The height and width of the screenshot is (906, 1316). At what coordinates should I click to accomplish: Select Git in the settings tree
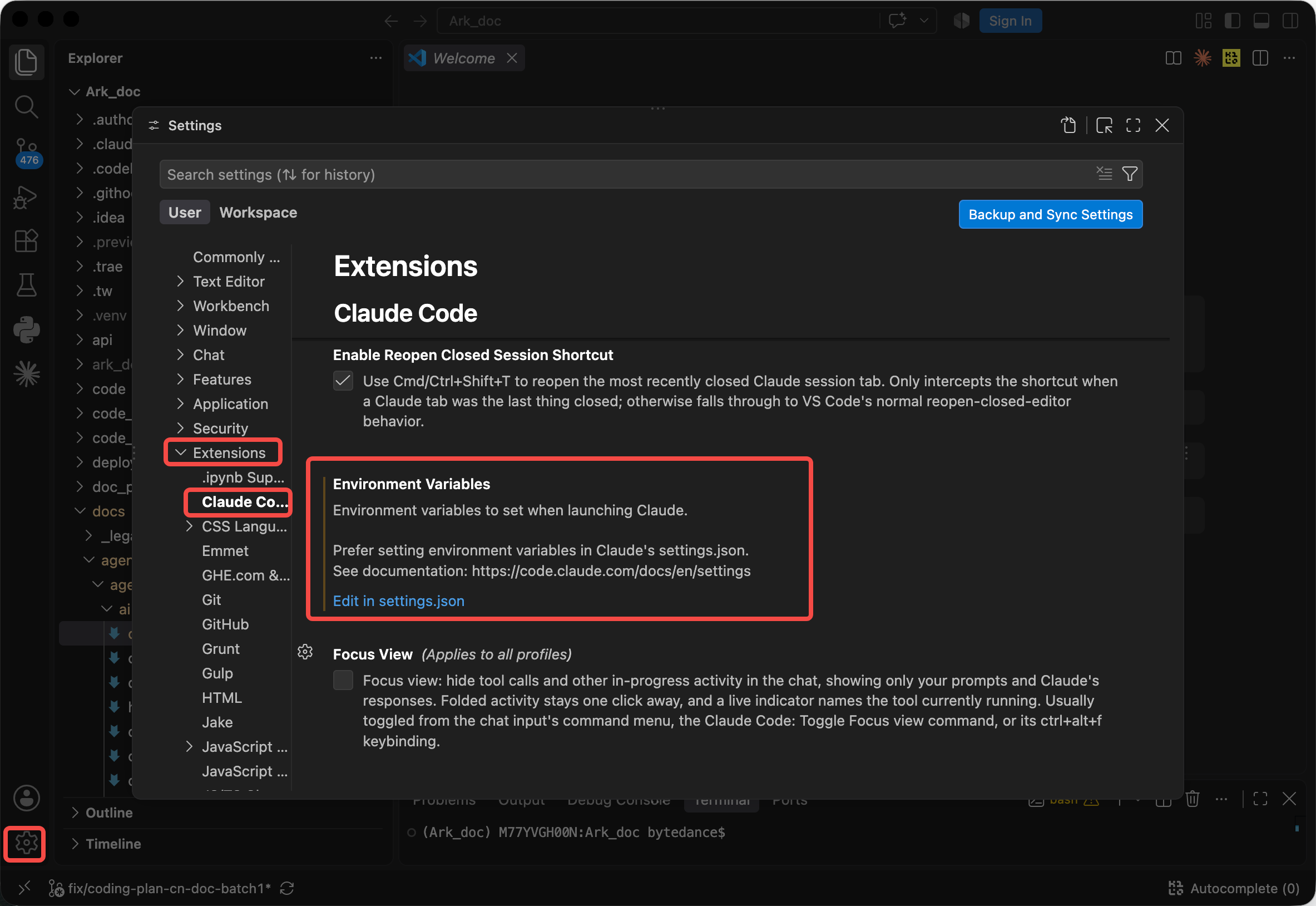[211, 600]
